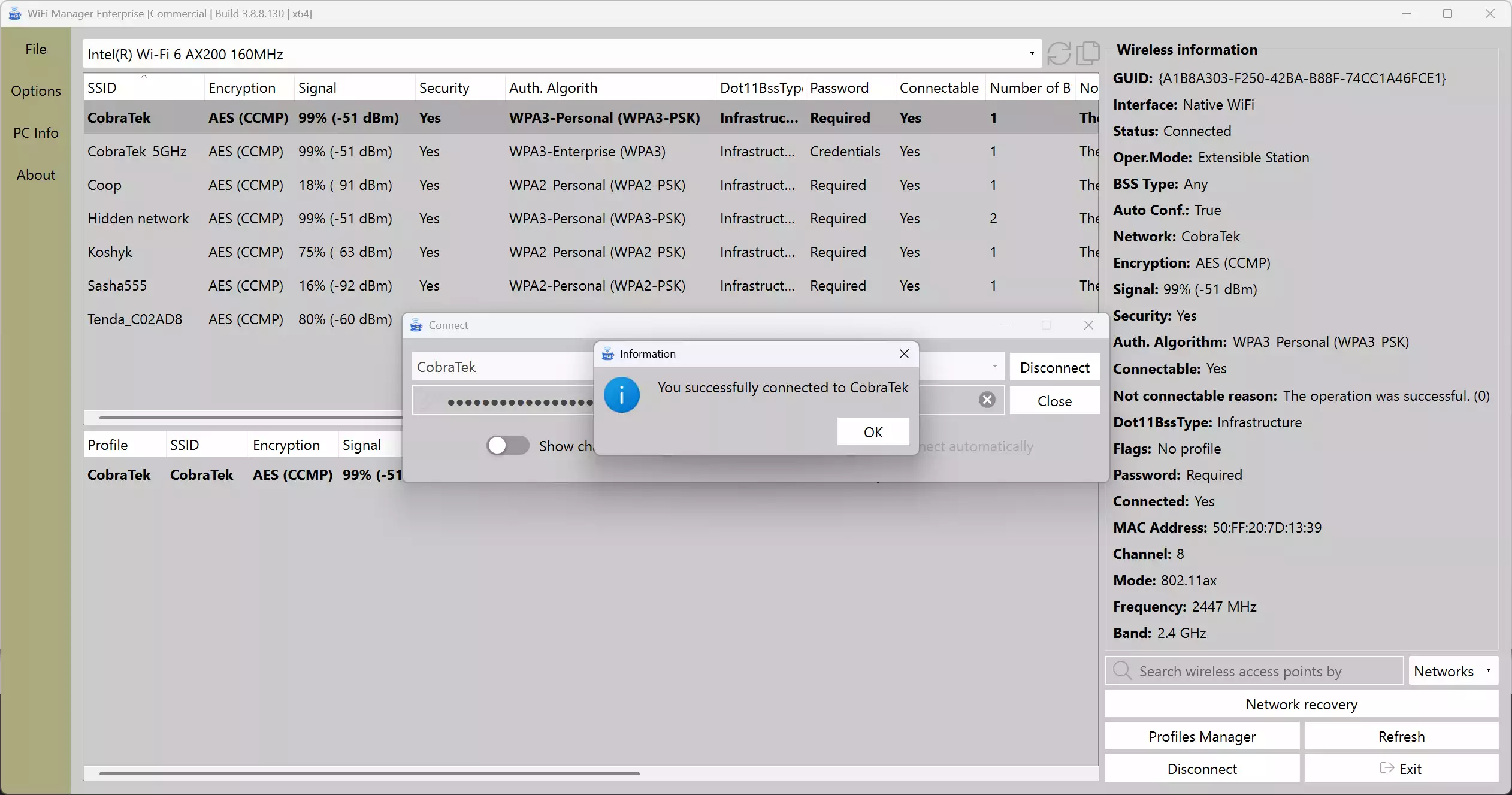Viewport: 1512px width, 795px height.
Task: Clear the password field with X icon
Action: pos(987,400)
